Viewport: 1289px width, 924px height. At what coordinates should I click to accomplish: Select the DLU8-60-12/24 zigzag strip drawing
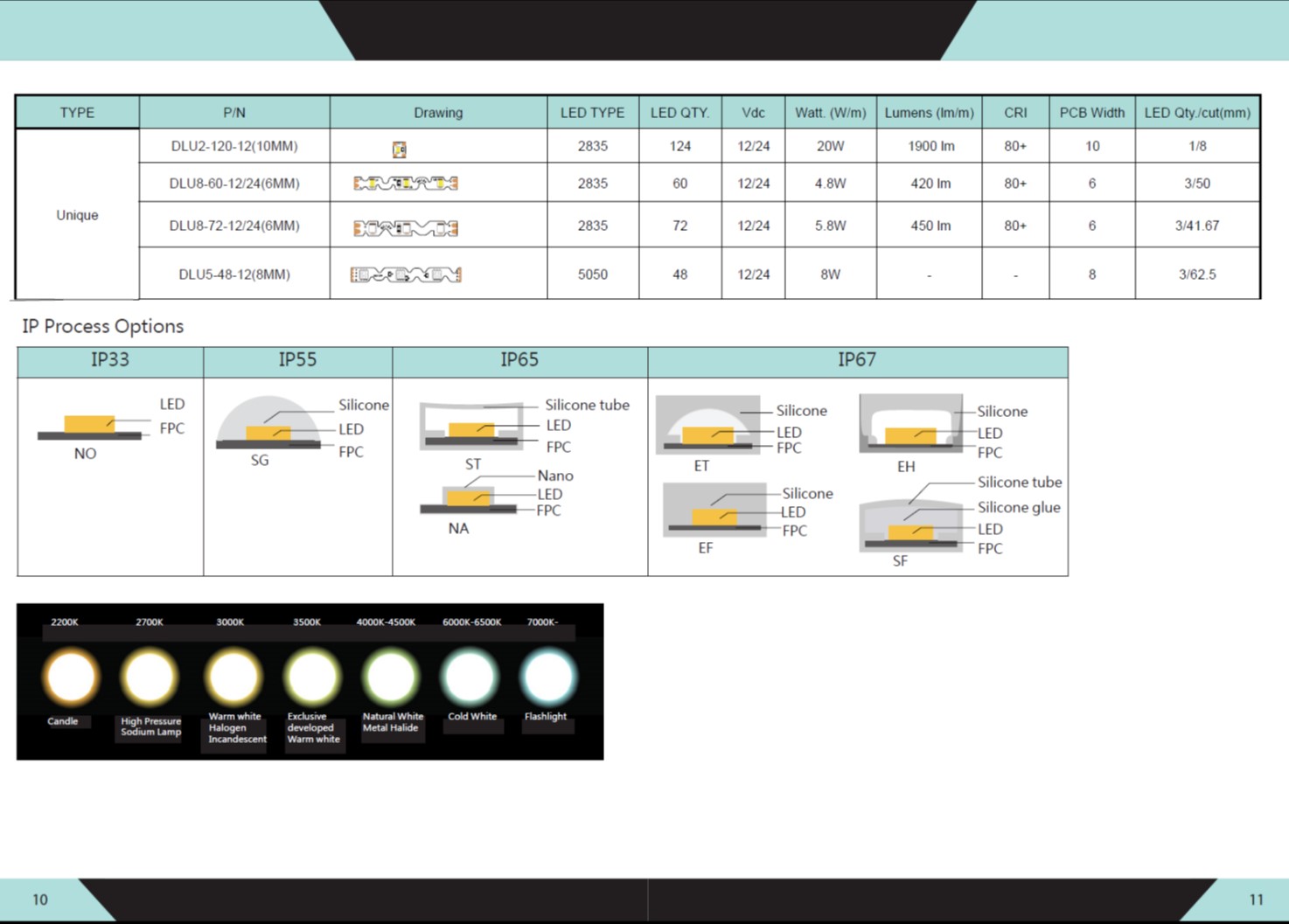click(404, 183)
